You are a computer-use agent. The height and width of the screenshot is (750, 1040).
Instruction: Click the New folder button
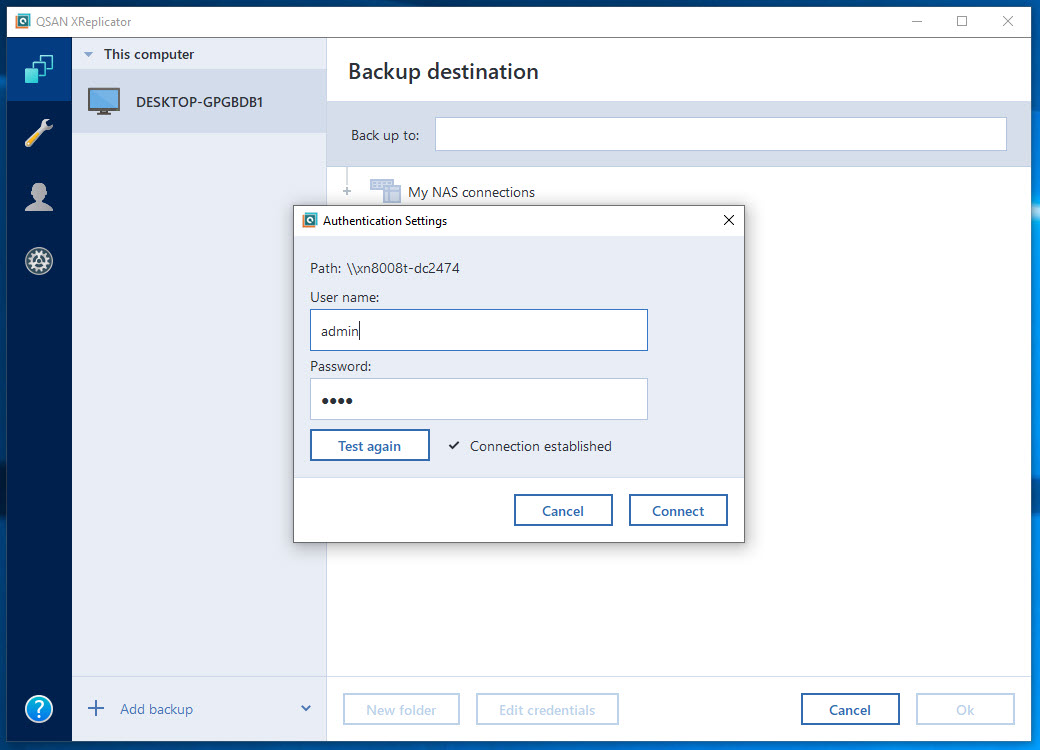(x=401, y=710)
